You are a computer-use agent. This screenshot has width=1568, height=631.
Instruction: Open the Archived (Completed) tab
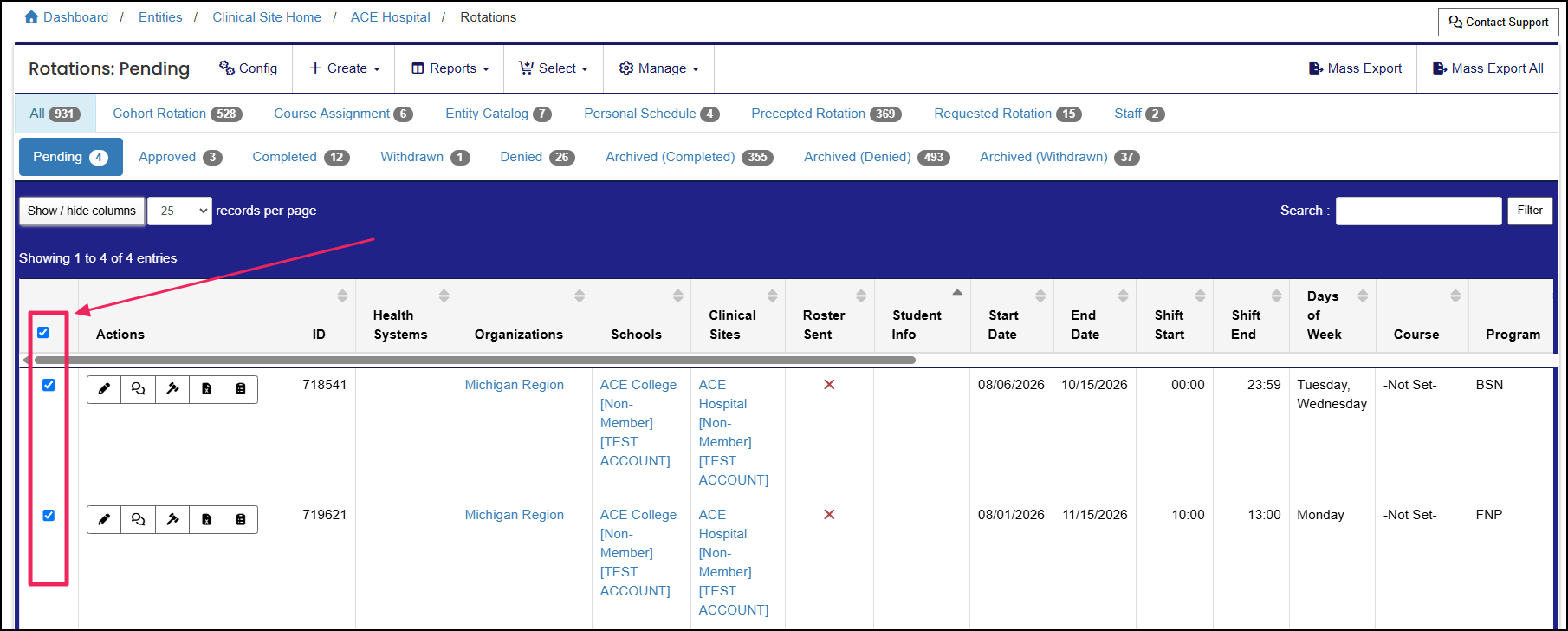[690, 157]
